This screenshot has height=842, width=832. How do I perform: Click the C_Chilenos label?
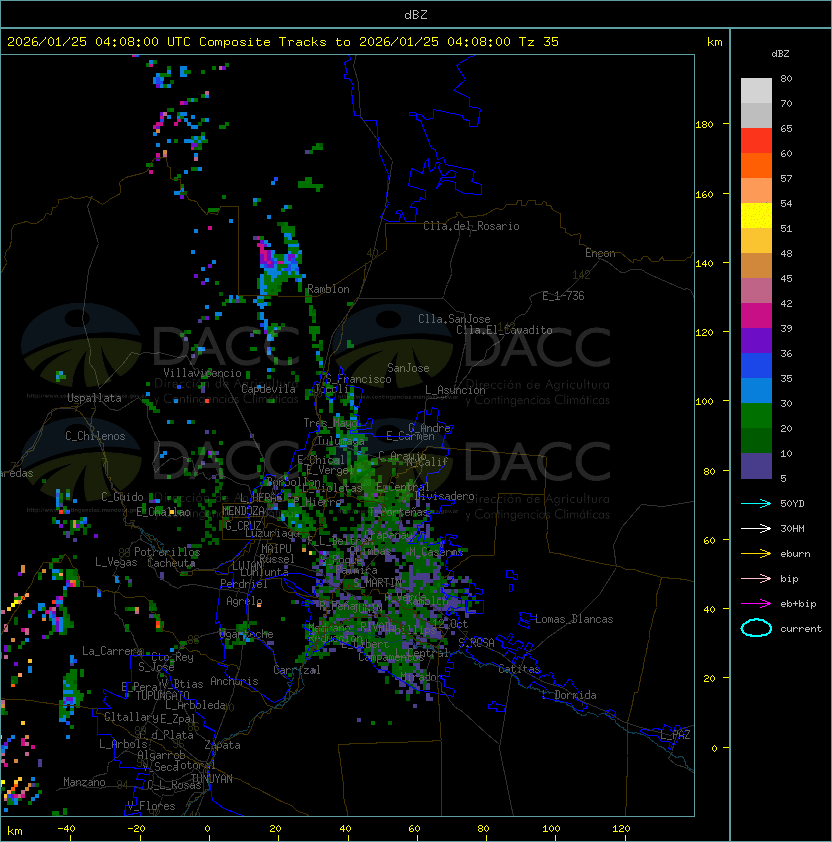point(95,436)
